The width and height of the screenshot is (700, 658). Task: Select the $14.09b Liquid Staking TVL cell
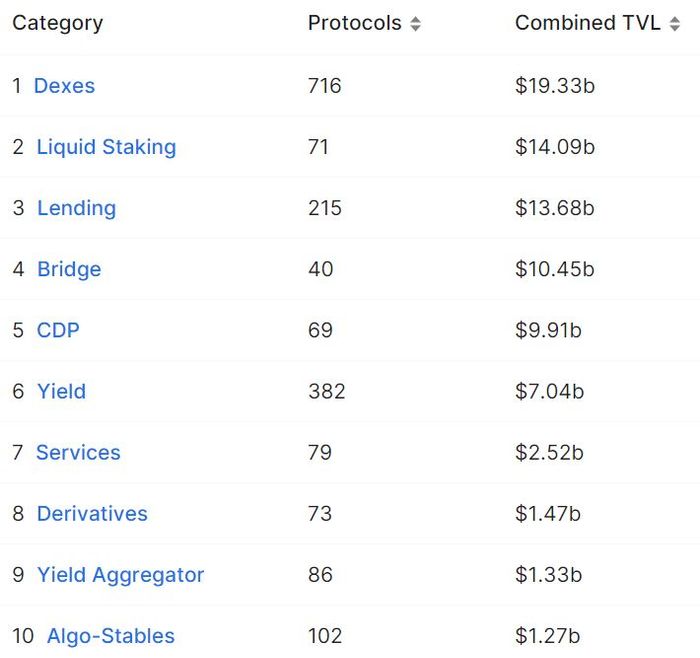[555, 147]
